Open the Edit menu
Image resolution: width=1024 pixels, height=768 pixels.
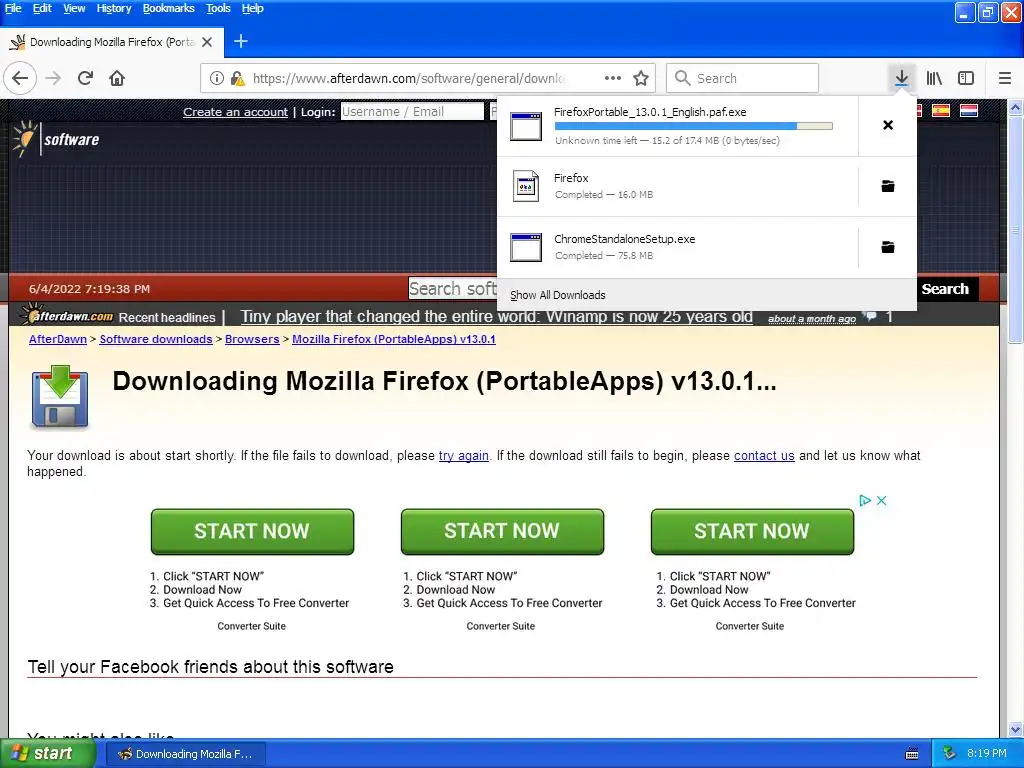[42, 8]
